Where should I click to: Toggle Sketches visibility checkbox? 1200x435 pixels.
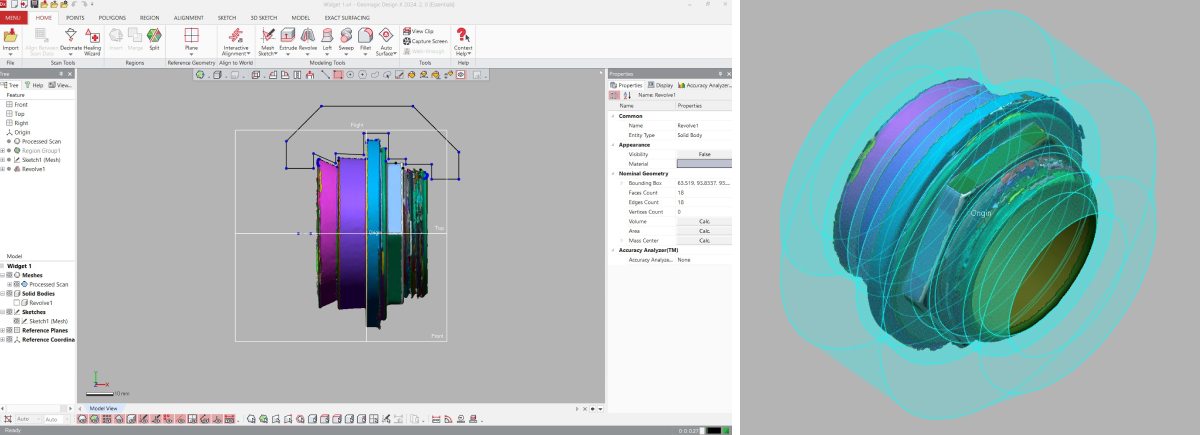pos(10,311)
